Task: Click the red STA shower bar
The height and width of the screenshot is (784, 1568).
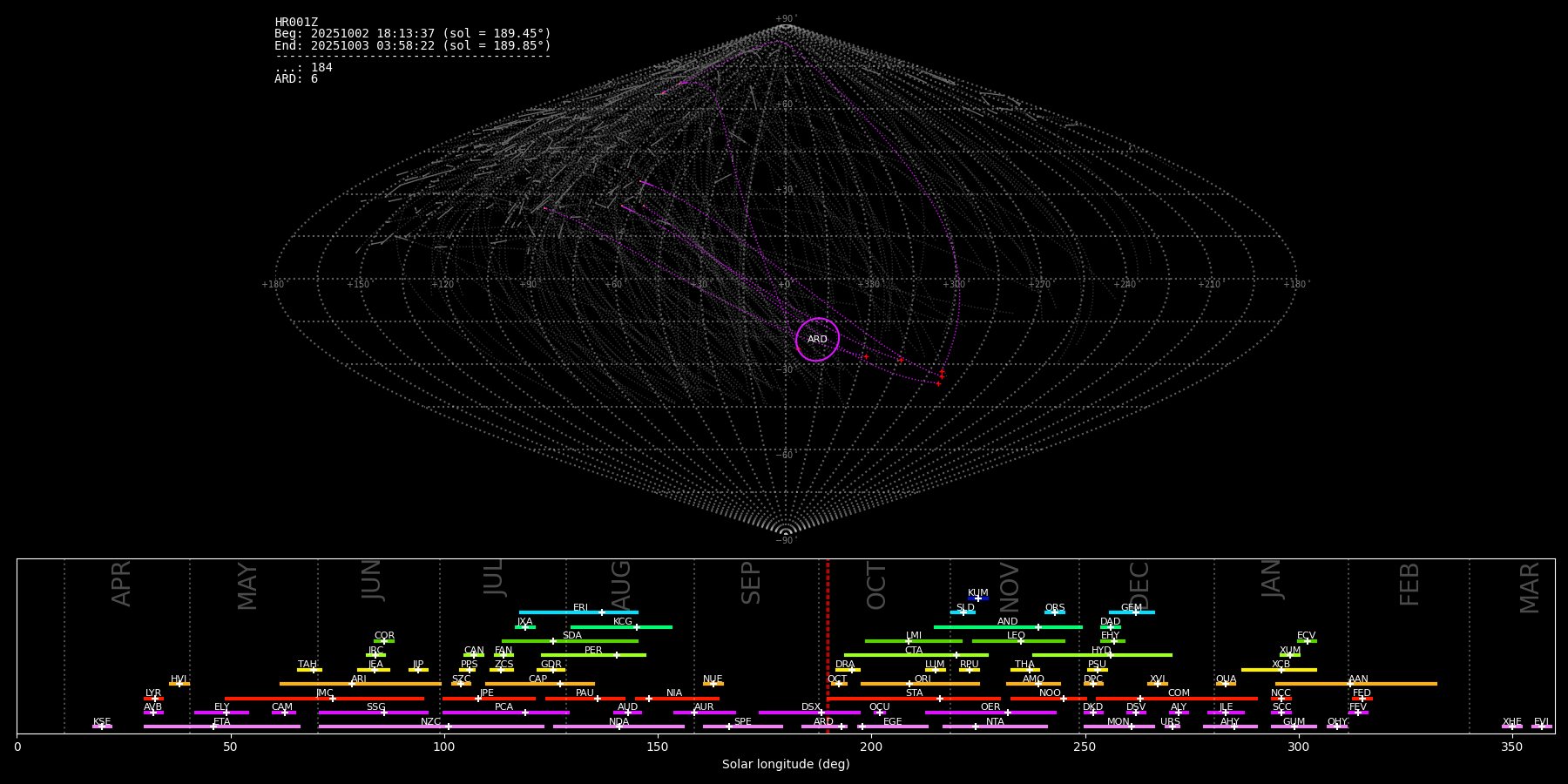Action: [x=913, y=699]
